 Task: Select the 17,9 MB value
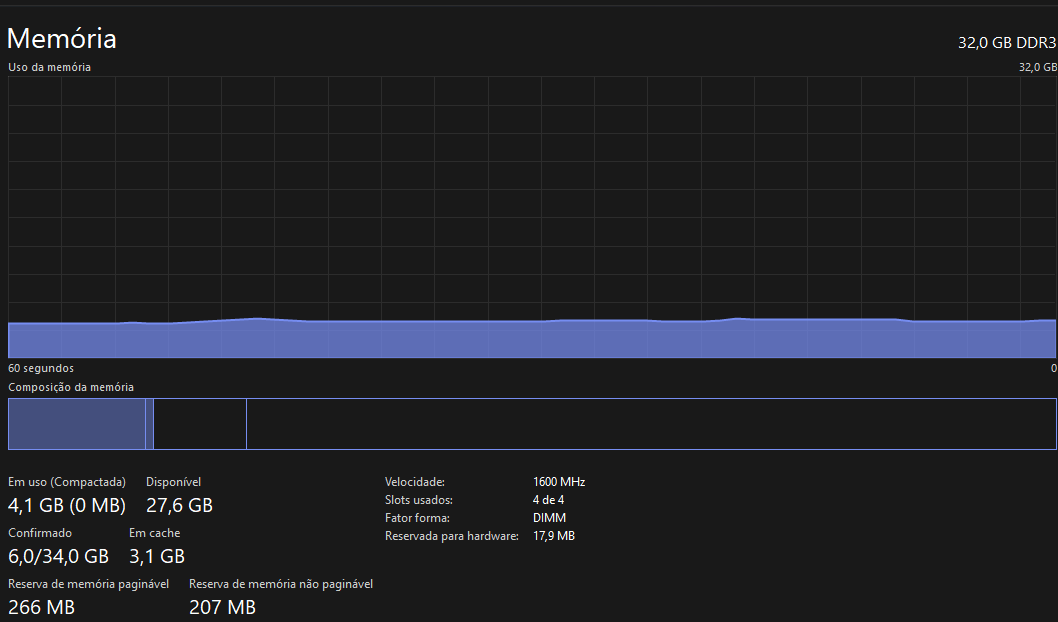pyautogui.click(x=553, y=536)
